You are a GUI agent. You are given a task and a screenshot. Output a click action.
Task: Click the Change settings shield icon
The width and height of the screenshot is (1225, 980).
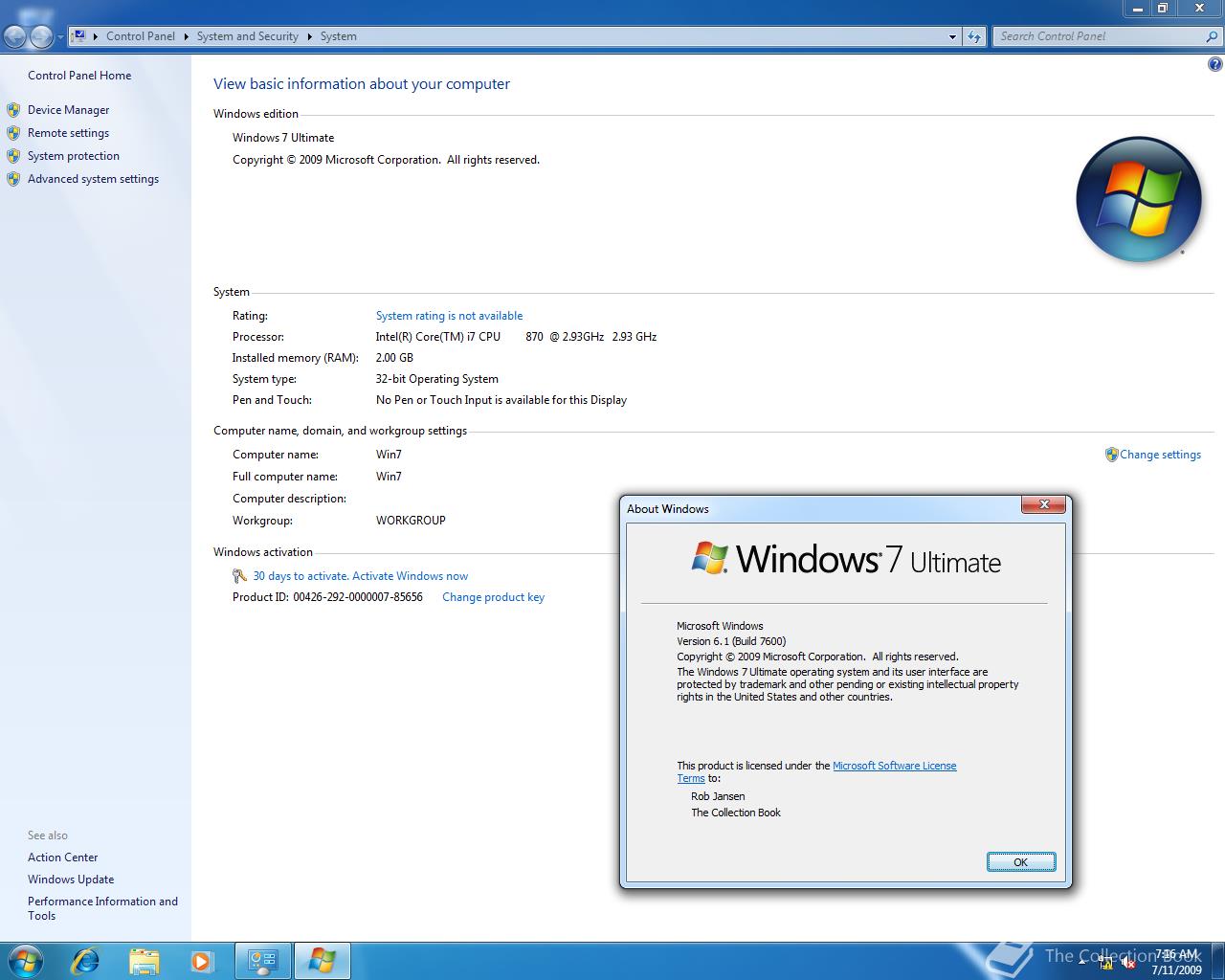click(x=1111, y=455)
